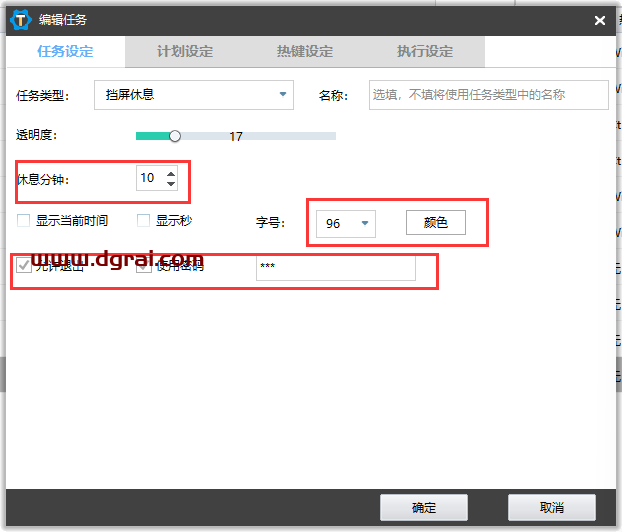The image size is (622, 532).
Task: Click the app logo icon in the title bar
Action: click(21, 20)
